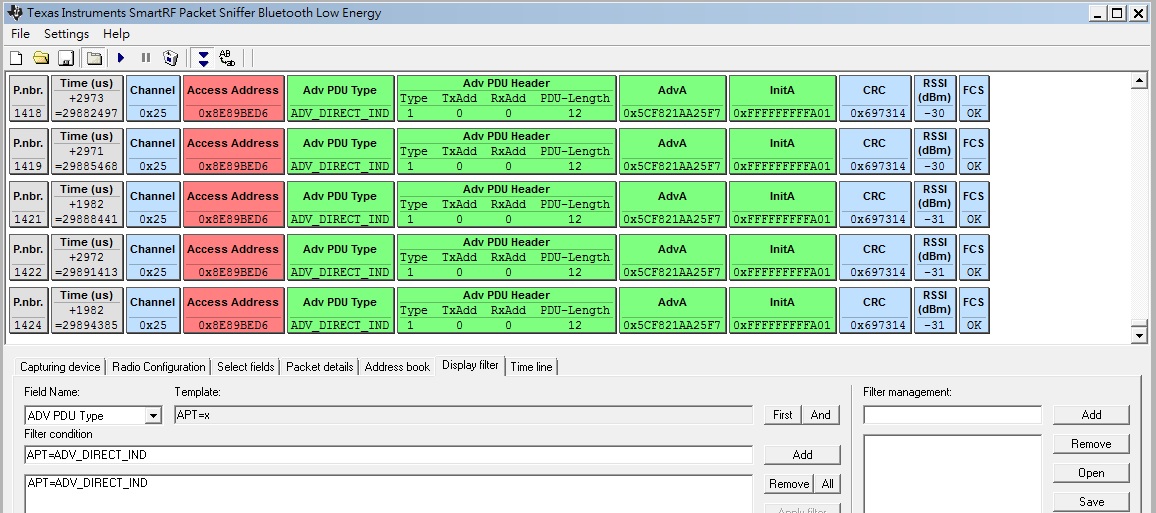Viewport: 1156px width, 513px height.
Task: Click Add under Filter management
Action: point(1091,415)
